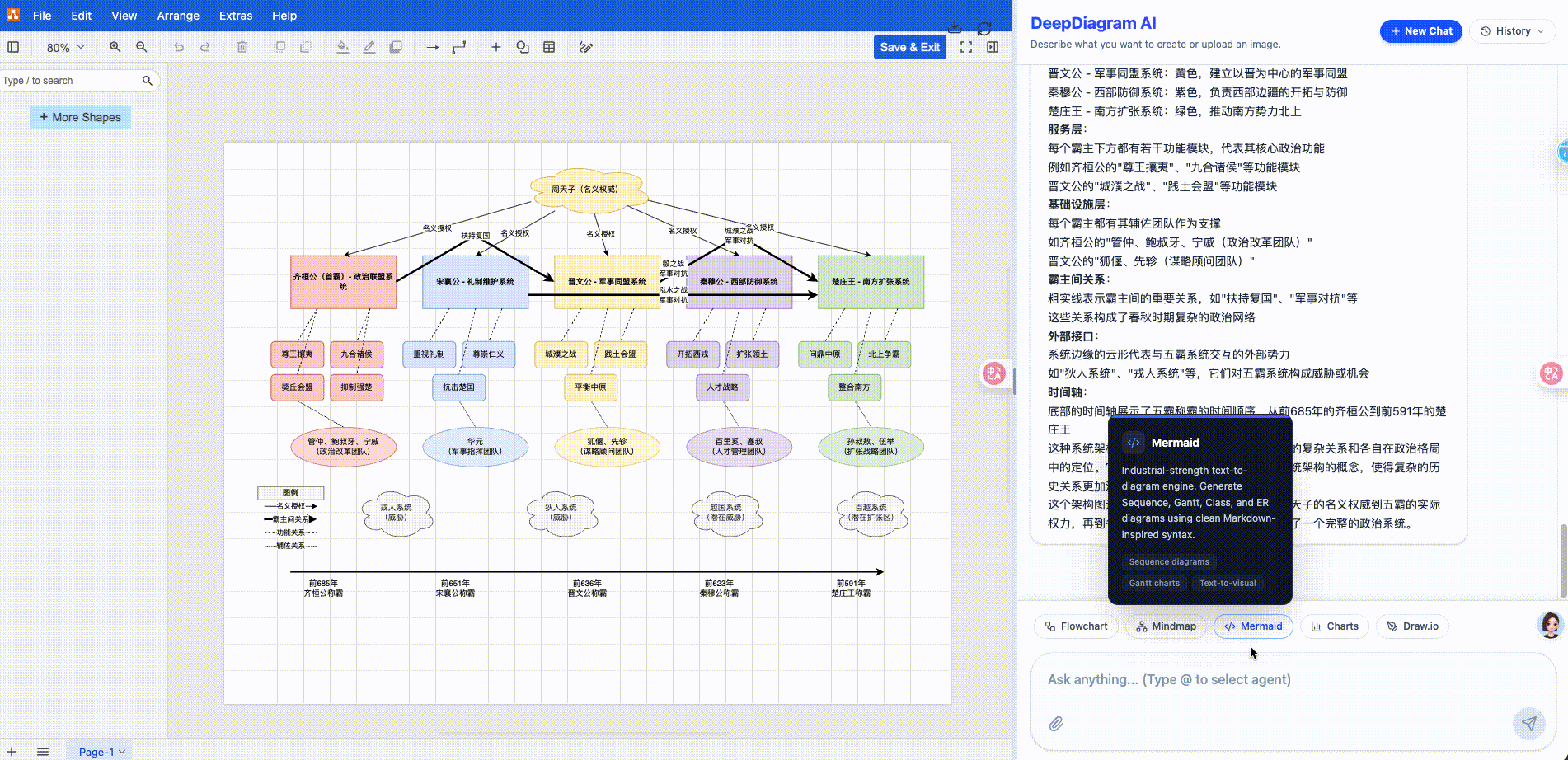Select the Line Color pencil icon
The image size is (1568, 760).
click(x=369, y=47)
